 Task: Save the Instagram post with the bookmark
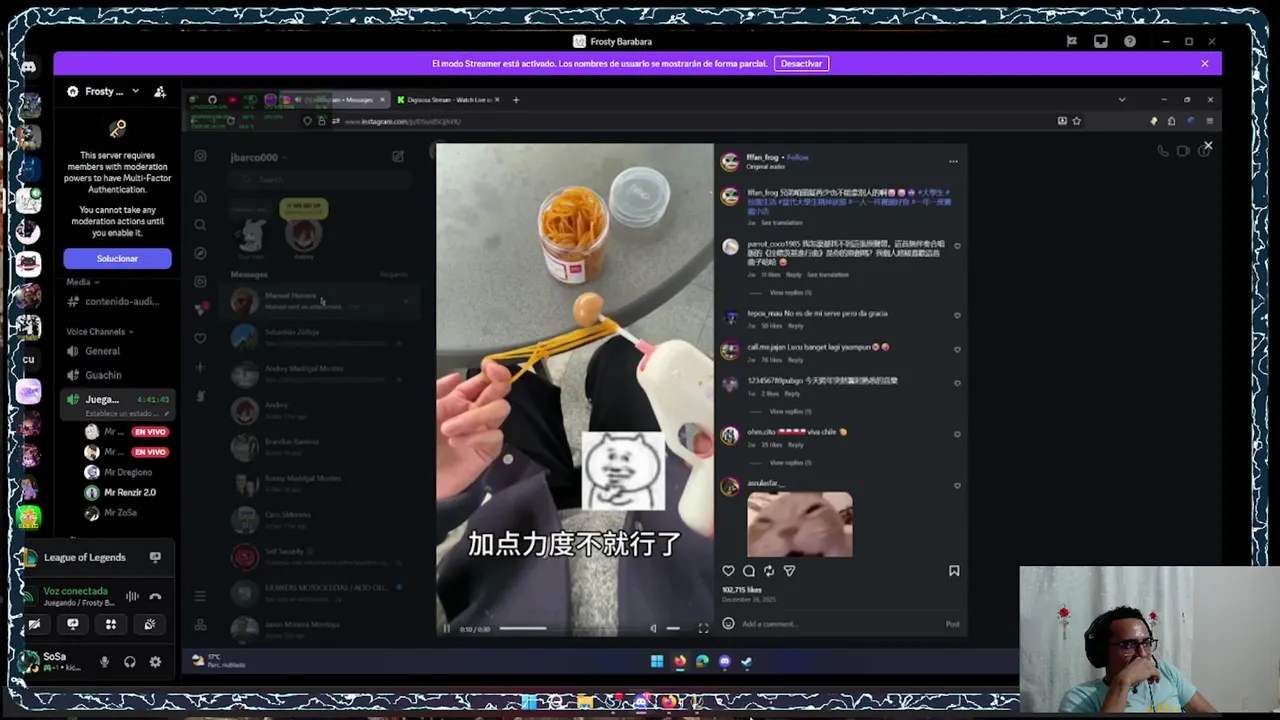(x=954, y=571)
